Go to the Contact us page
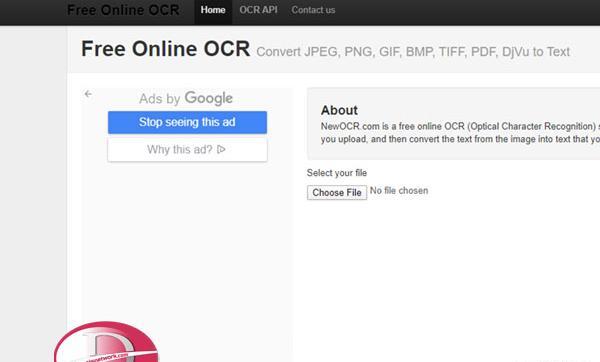The height and width of the screenshot is (362, 600). point(313,10)
